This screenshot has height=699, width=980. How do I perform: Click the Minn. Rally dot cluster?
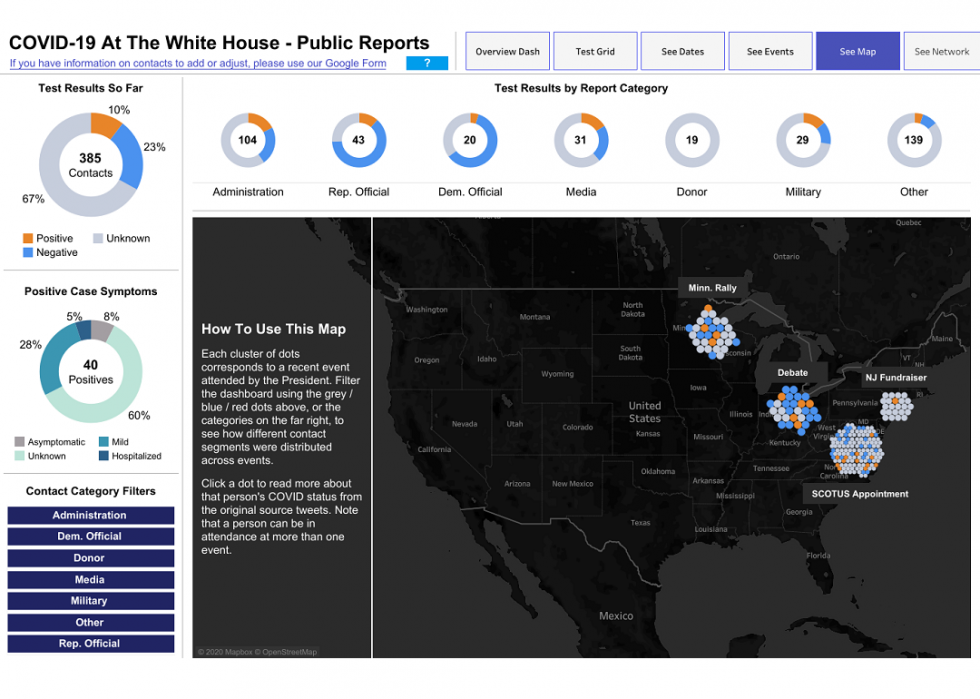pos(713,332)
